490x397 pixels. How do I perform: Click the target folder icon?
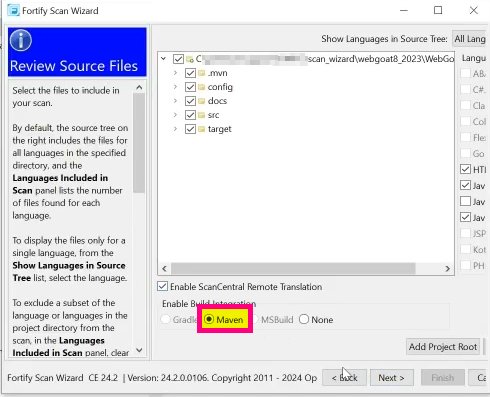[x=201, y=129]
